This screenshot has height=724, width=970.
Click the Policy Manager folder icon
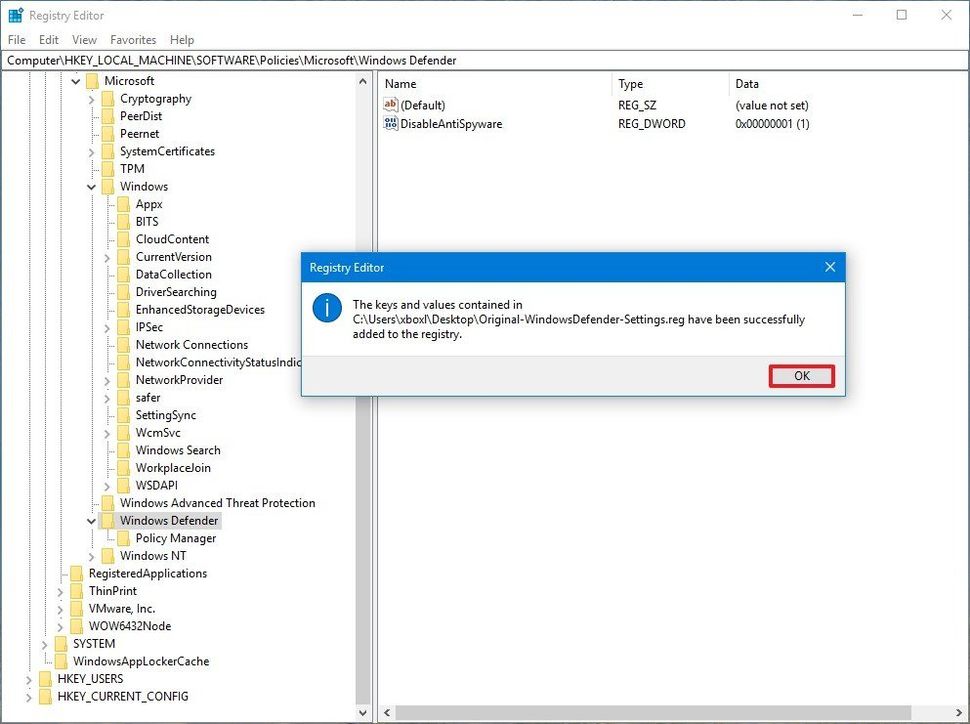click(123, 538)
